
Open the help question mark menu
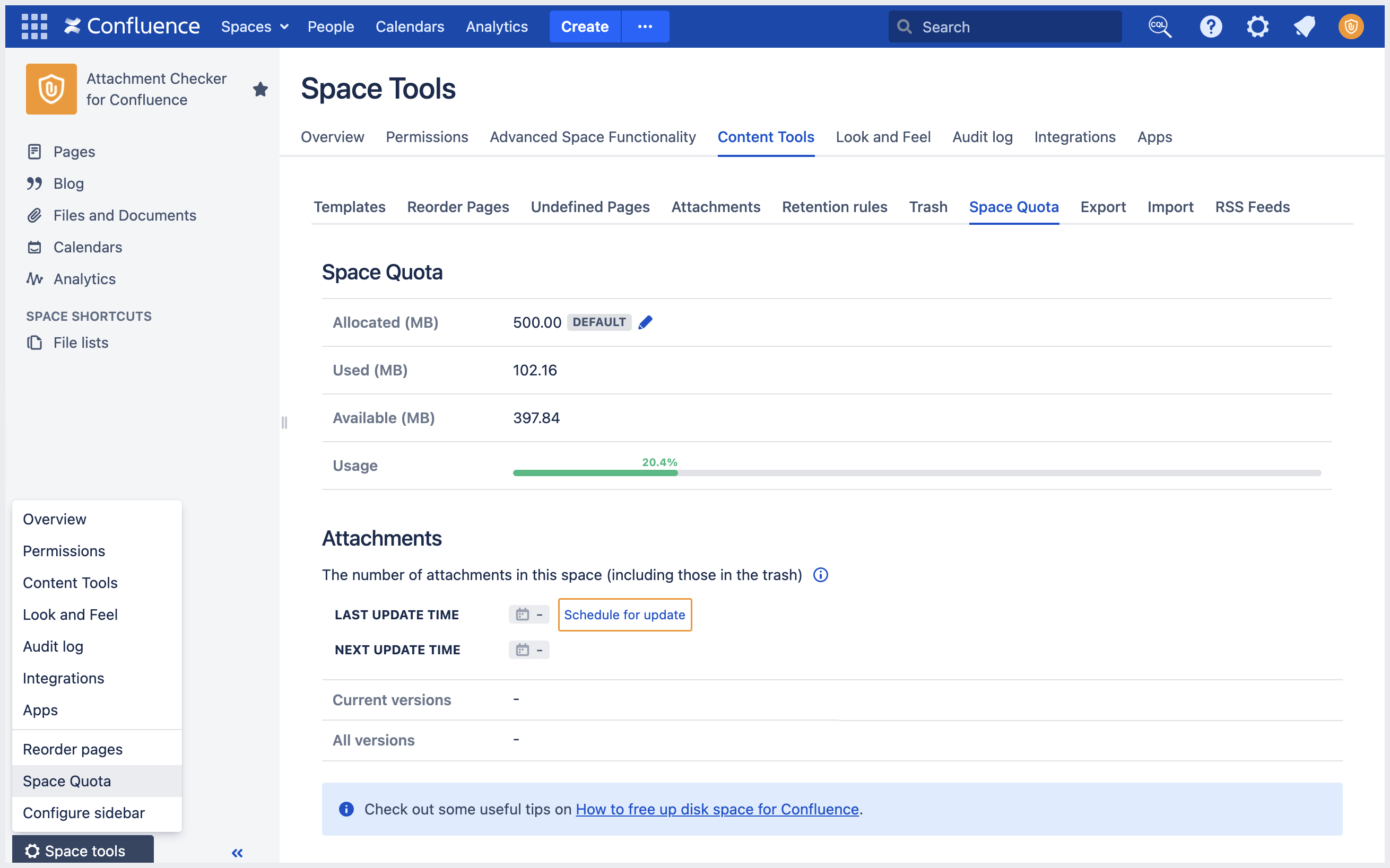1210,27
